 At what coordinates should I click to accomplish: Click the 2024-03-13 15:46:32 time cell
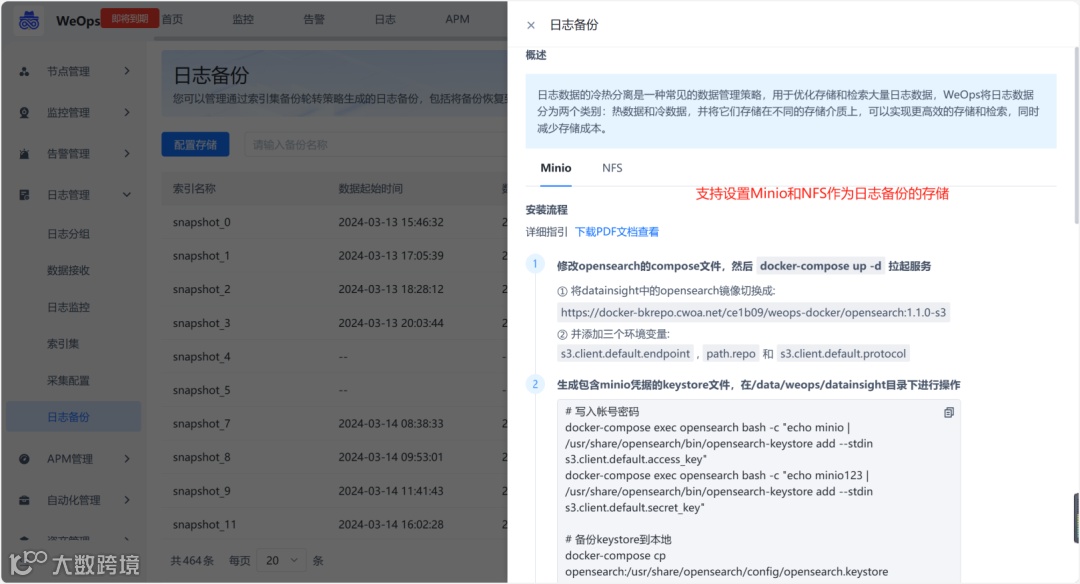tap(391, 222)
